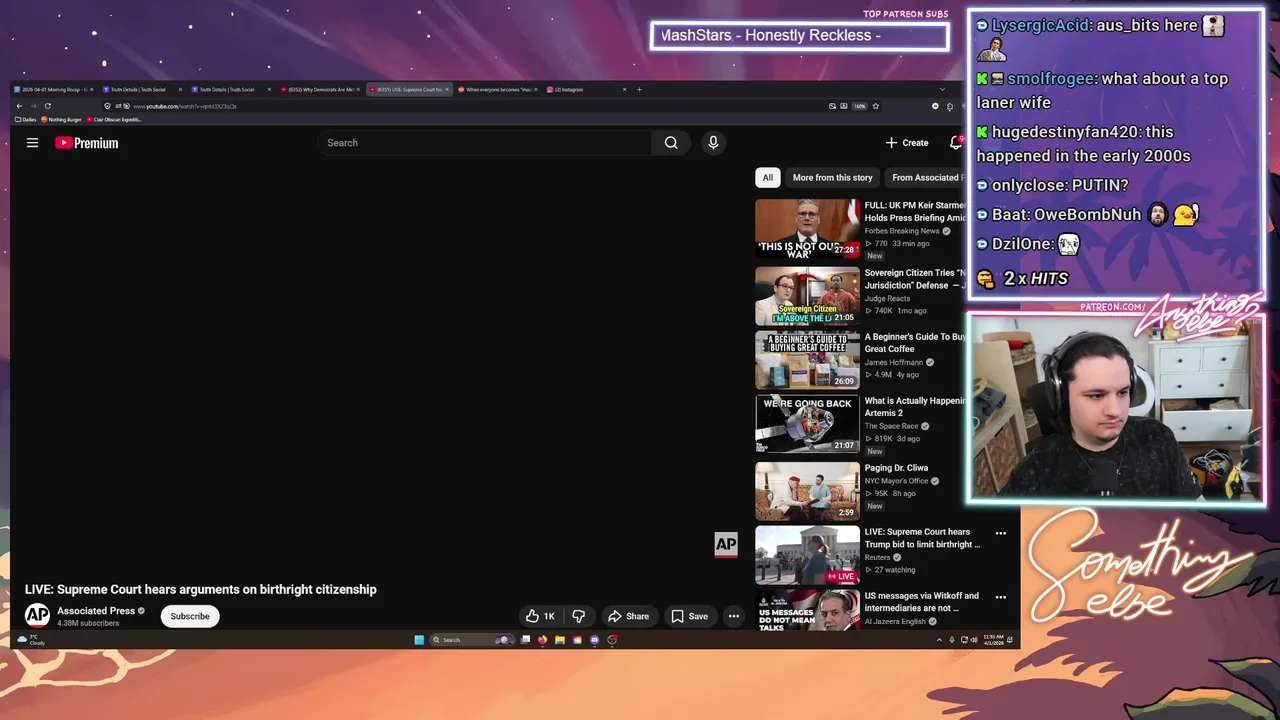Open the tab list dropdown arrow
This screenshot has height=720, width=1280.
click(x=941, y=89)
